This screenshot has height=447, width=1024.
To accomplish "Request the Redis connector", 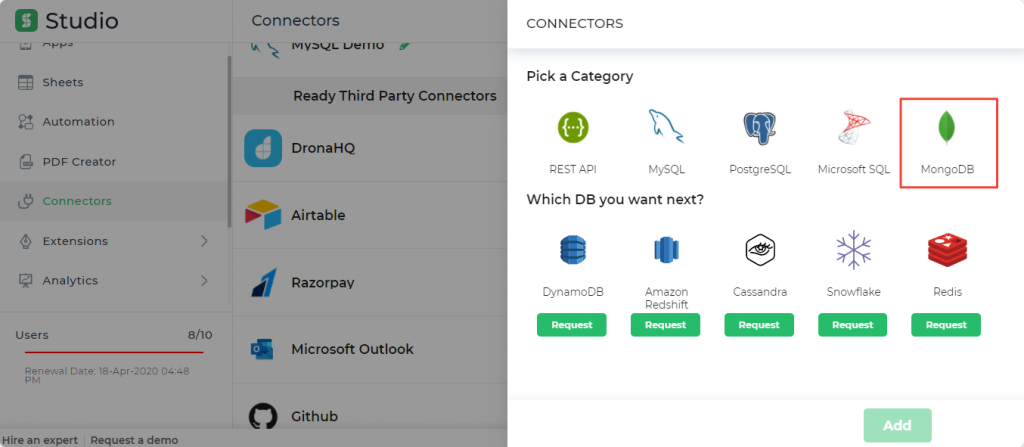I will tap(946, 325).
